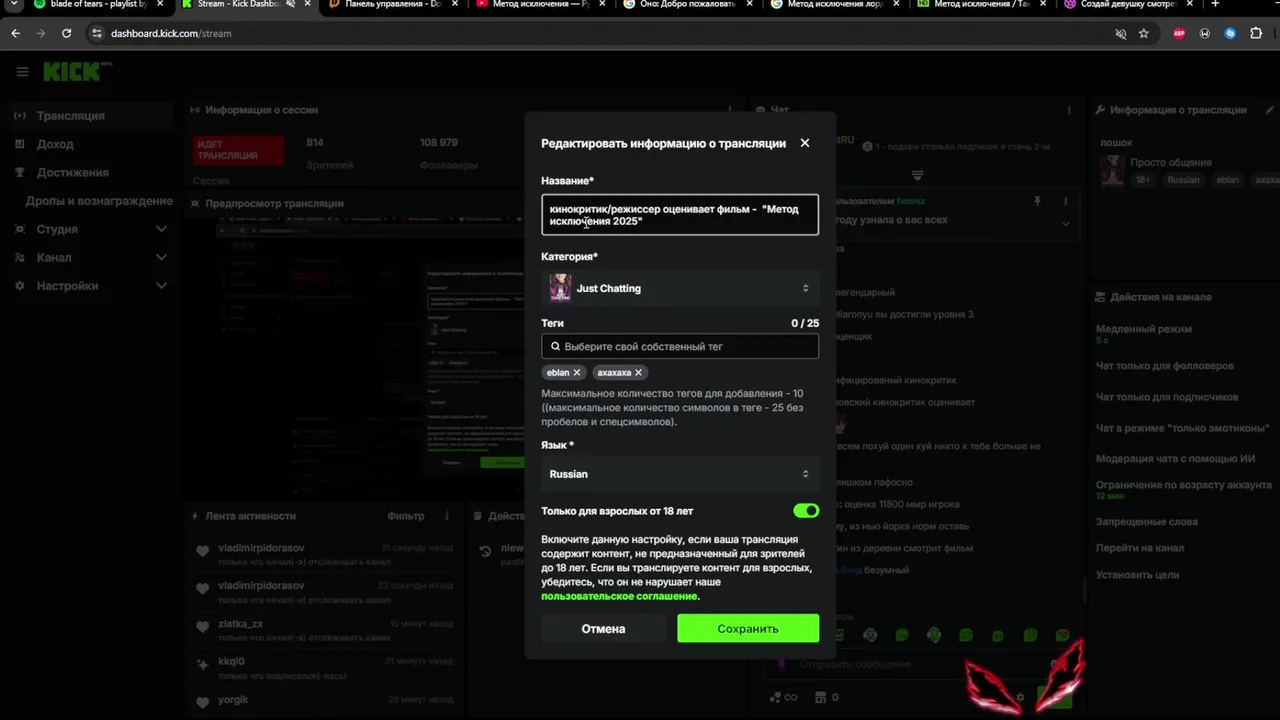1280x720 pixels.
Task: Open chat panel three-dot menu
Action: click(1070, 110)
